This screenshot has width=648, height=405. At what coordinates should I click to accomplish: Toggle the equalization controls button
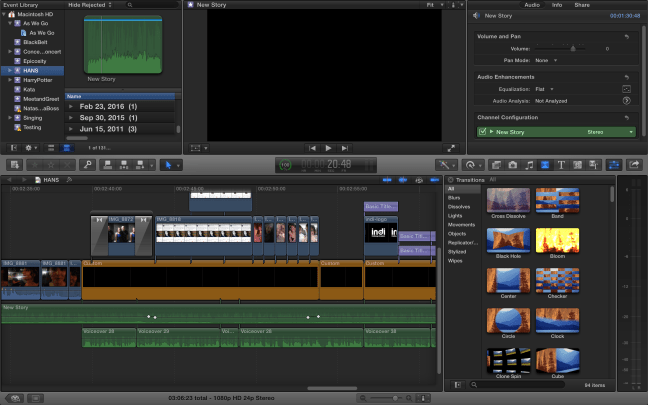point(627,88)
